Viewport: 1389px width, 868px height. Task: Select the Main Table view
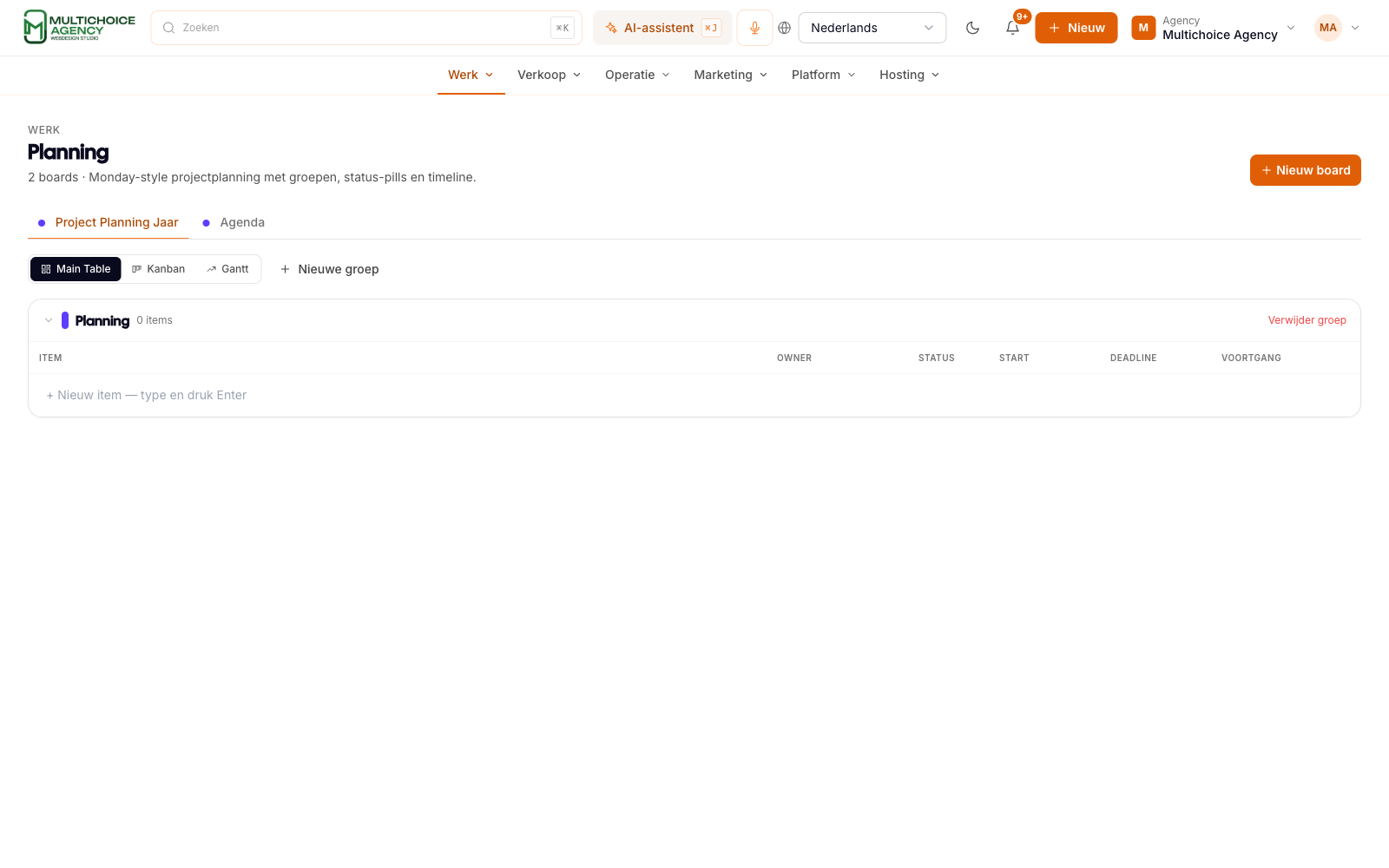76,269
